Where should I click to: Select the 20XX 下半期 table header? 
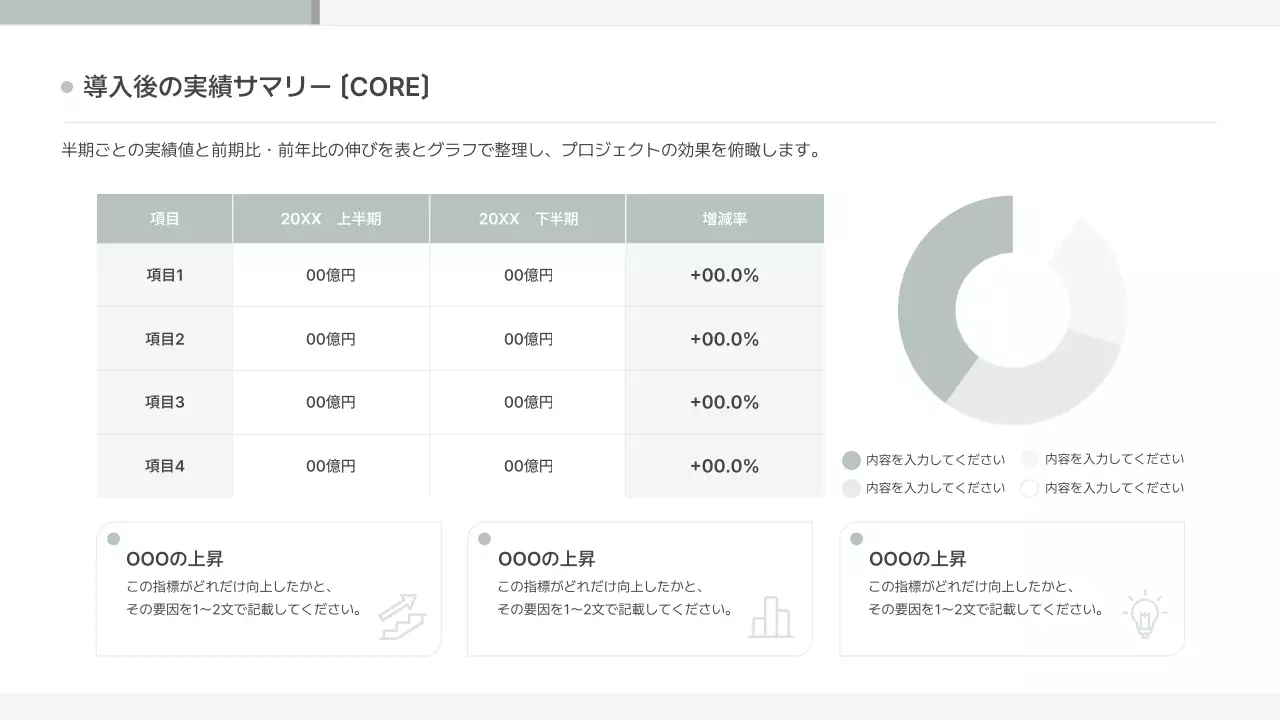pos(528,218)
